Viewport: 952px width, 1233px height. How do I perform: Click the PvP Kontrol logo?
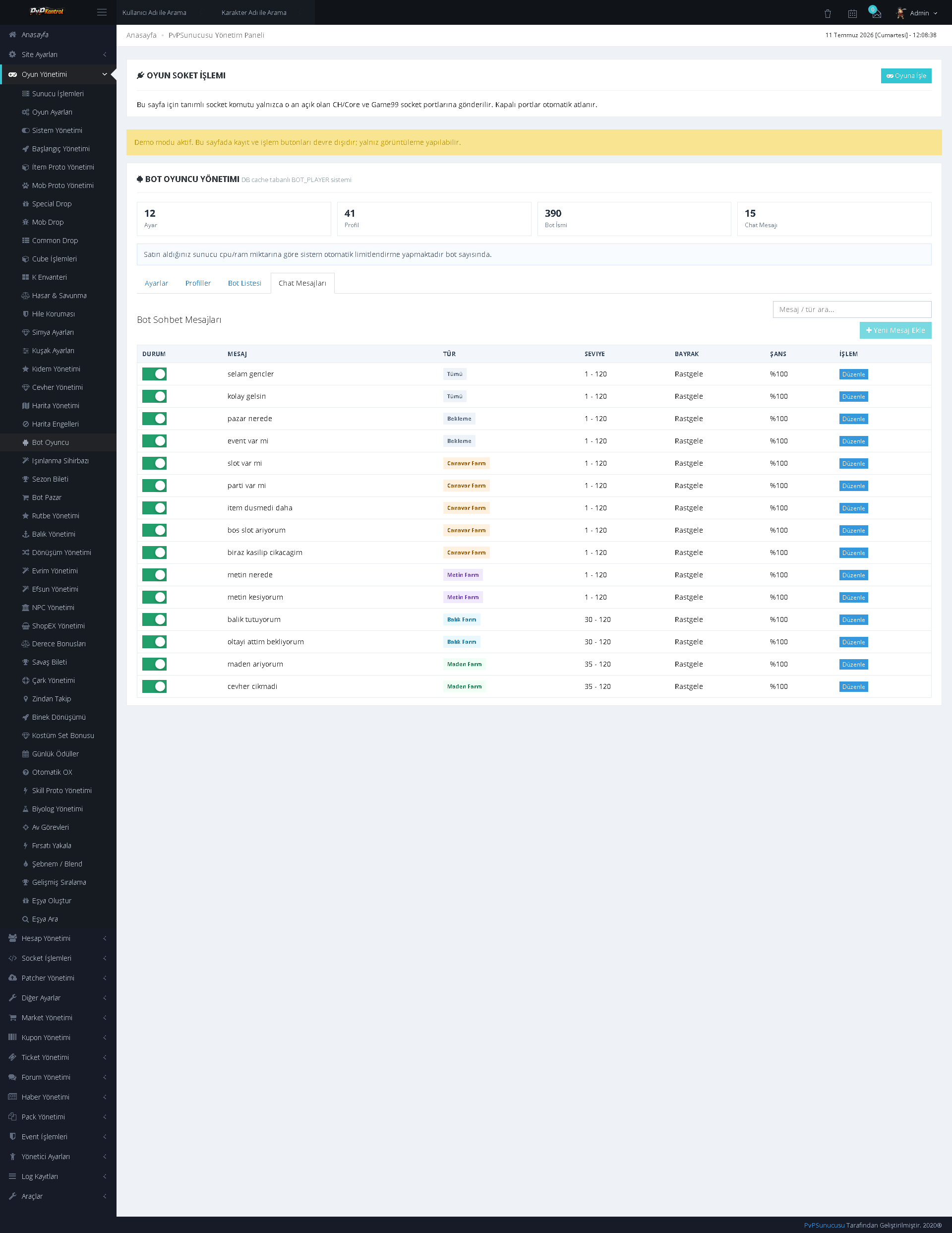(46, 11)
